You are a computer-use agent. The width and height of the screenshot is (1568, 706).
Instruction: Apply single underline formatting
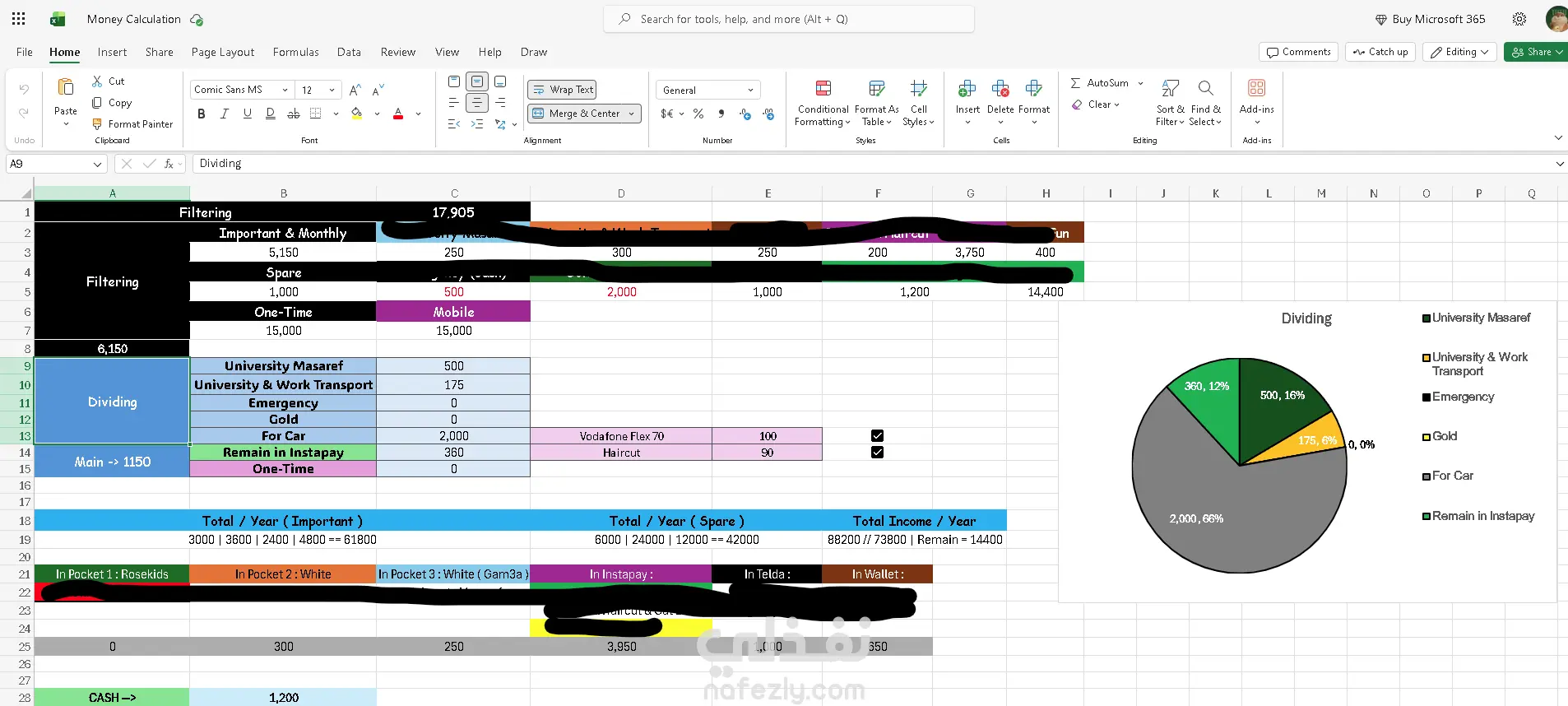point(248,114)
